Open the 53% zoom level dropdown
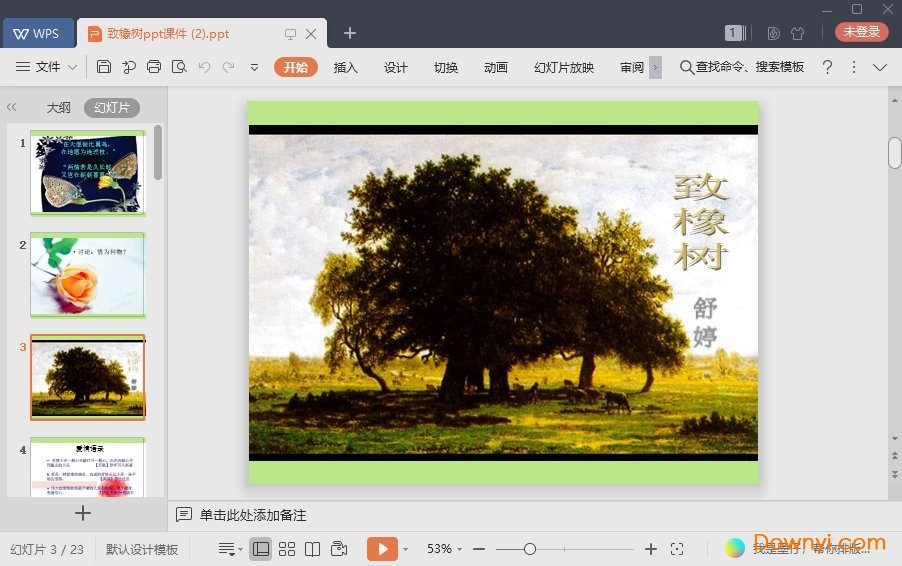 click(444, 549)
